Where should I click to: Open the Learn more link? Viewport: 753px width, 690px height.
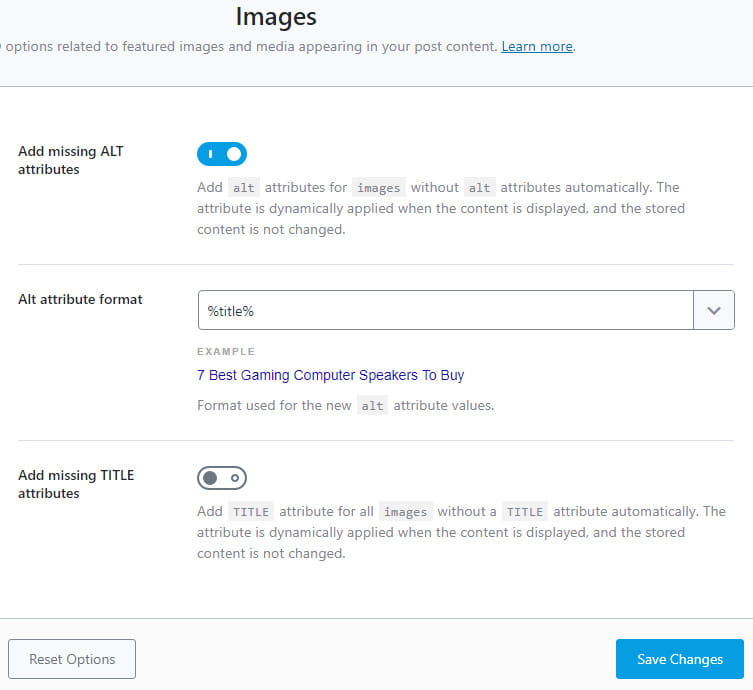[x=537, y=47]
